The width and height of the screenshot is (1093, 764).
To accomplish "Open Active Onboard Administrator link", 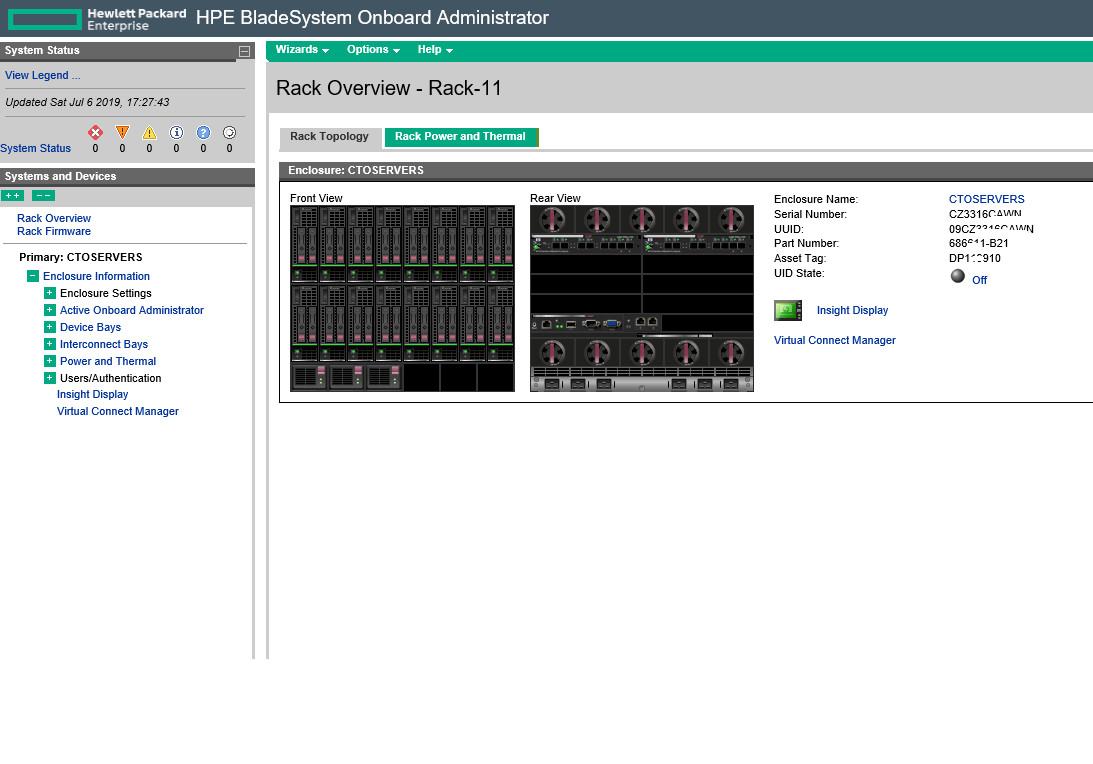I will tap(132, 310).
